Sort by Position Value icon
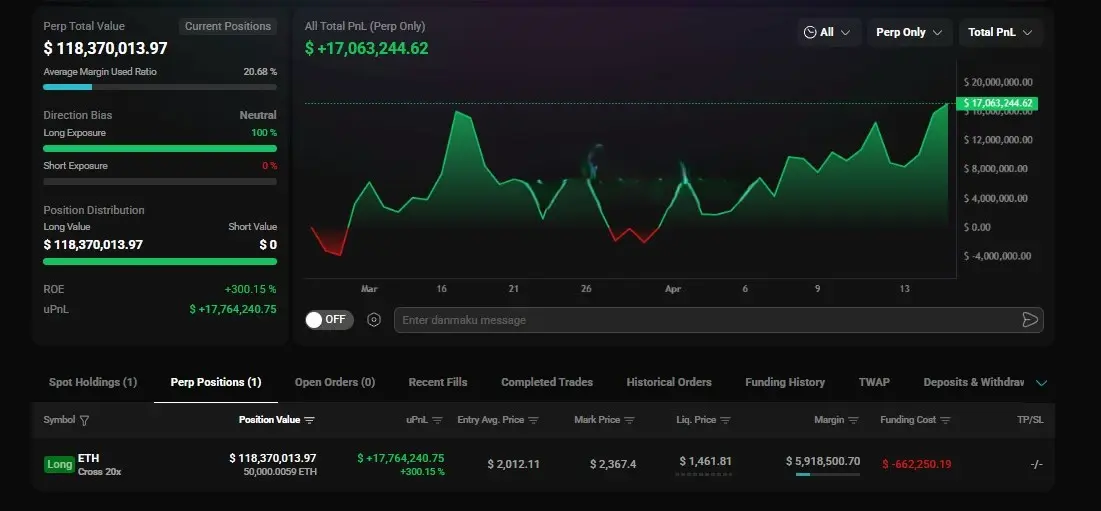Screen dimensions: 1101x511 click(x=309, y=420)
